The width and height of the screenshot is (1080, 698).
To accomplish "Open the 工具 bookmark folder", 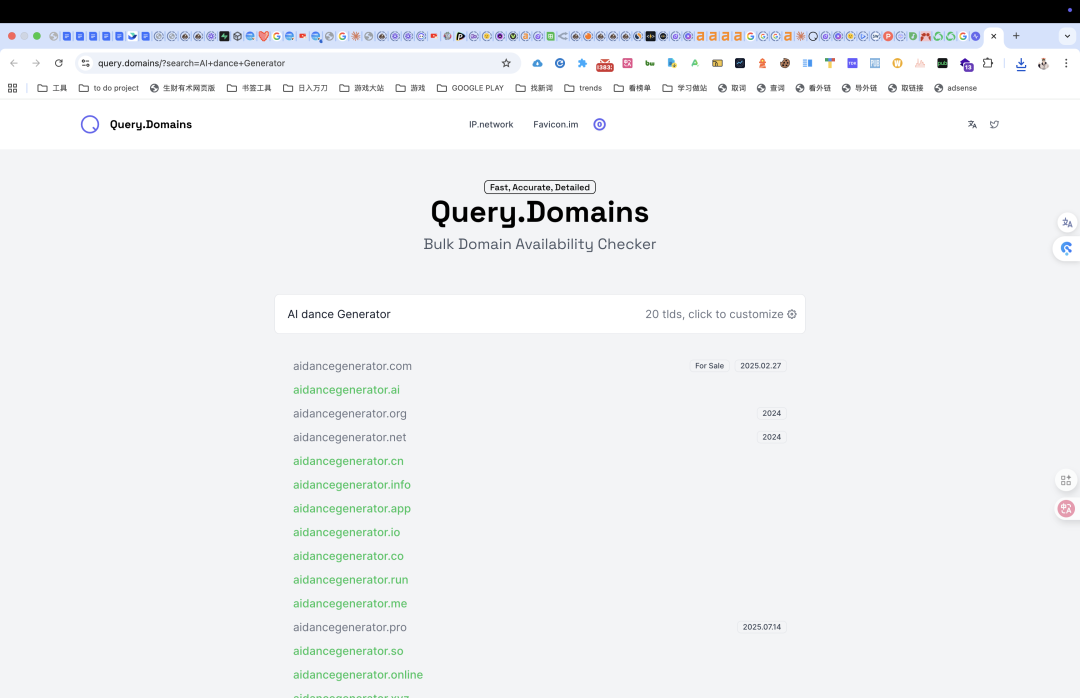I will pyautogui.click(x=52, y=88).
